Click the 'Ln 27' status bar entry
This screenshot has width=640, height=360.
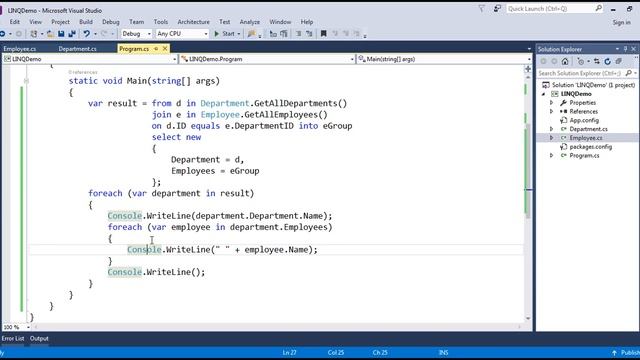tap(289, 353)
